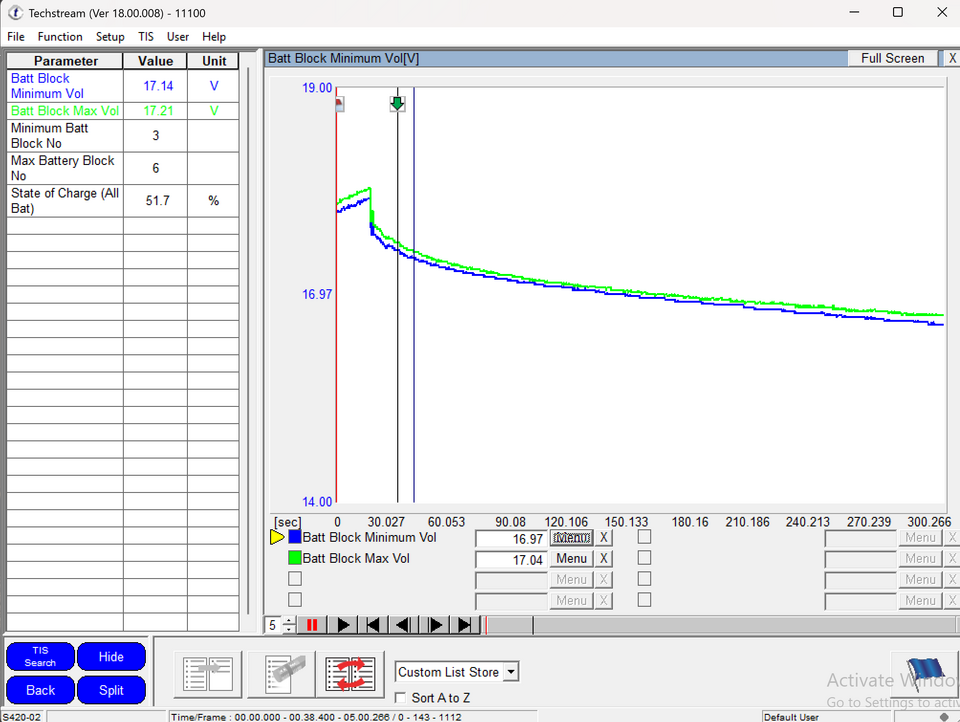Click the playback speed field showing 5
The width and height of the screenshot is (960, 722).
(274, 625)
